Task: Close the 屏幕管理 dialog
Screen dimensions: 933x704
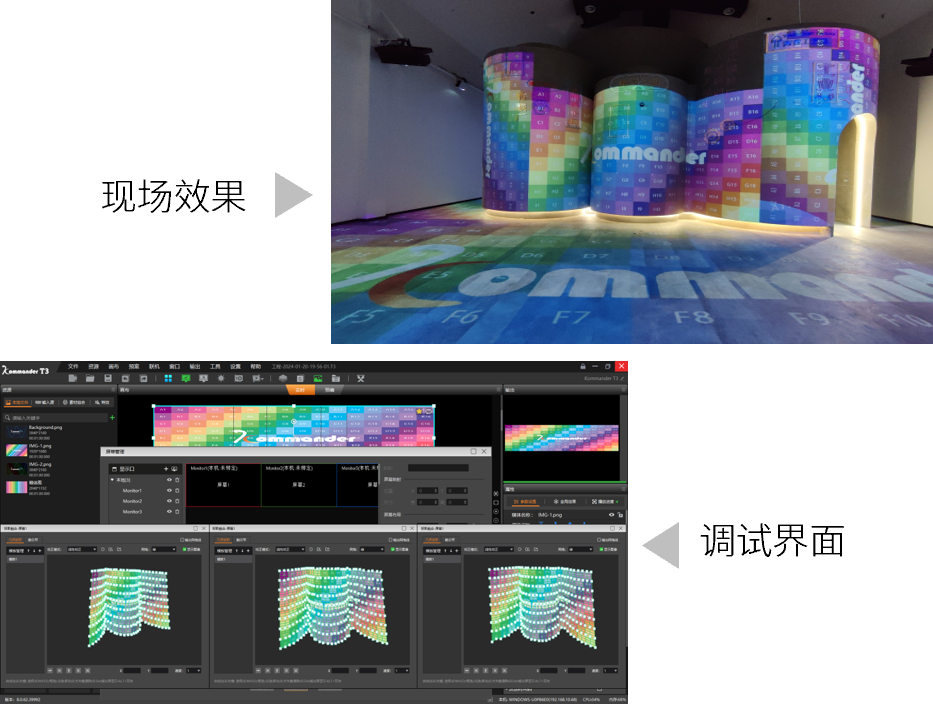Action: [x=485, y=452]
